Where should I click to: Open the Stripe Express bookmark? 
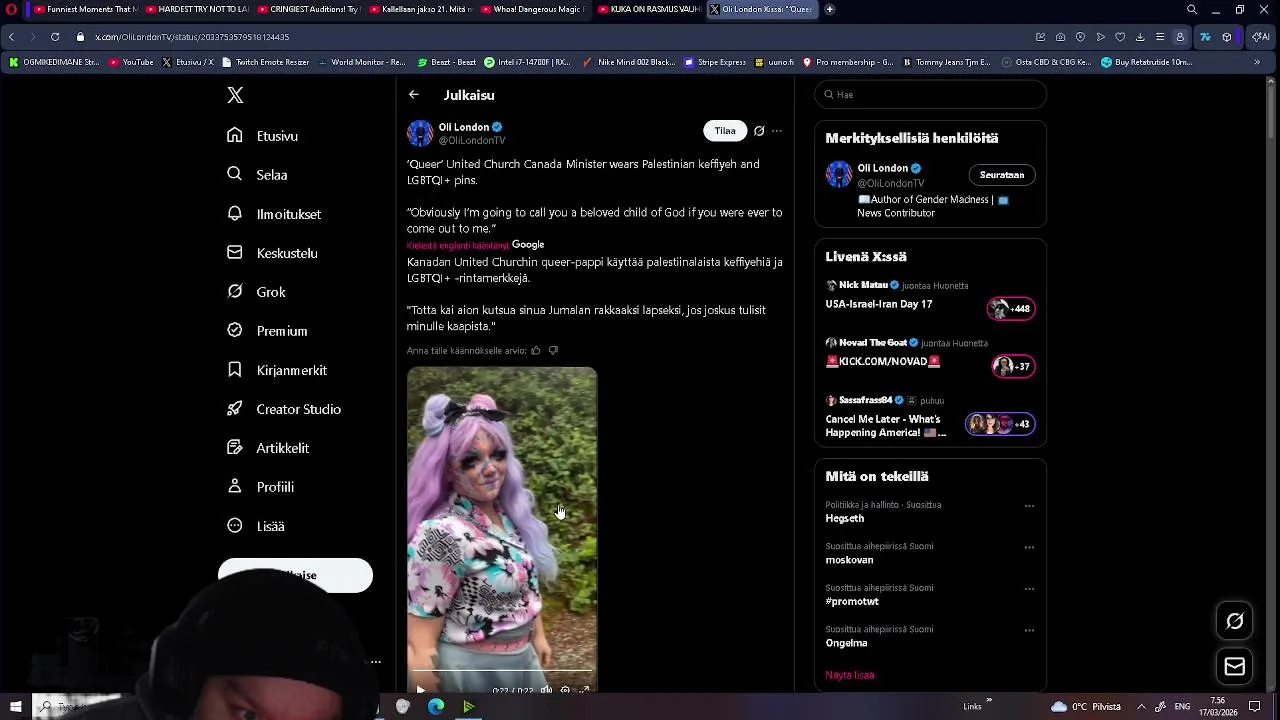tap(715, 62)
